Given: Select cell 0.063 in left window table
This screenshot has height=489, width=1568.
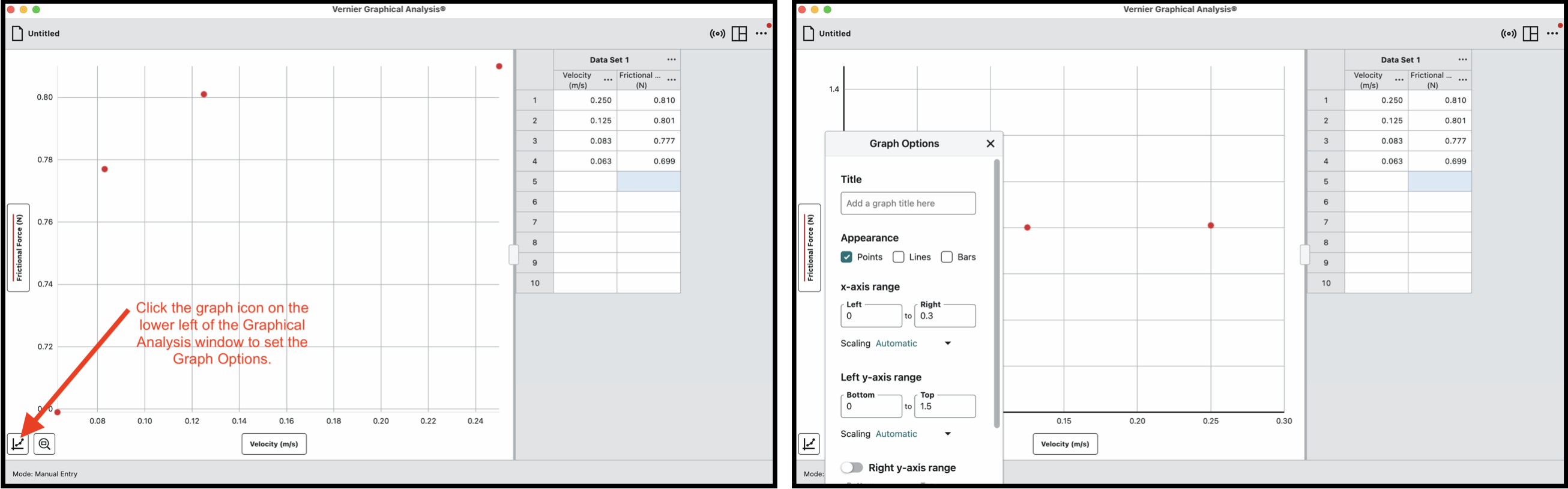Looking at the screenshot, I should (585, 162).
